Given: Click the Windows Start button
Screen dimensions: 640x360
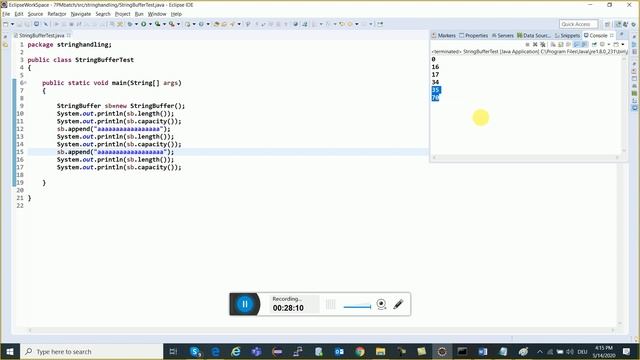Looking at the screenshot, I should [x=10, y=351].
